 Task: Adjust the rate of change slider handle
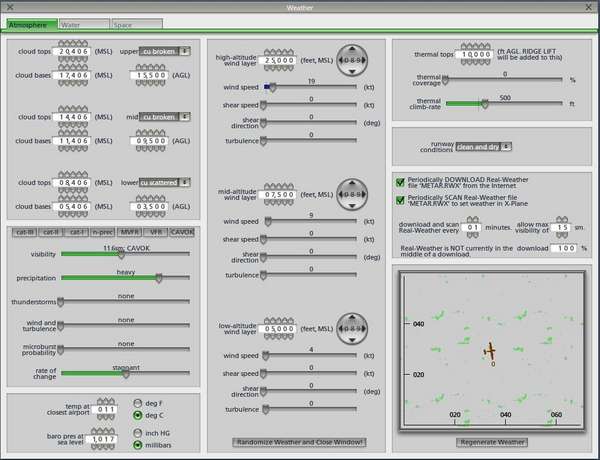click(x=126, y=374)
